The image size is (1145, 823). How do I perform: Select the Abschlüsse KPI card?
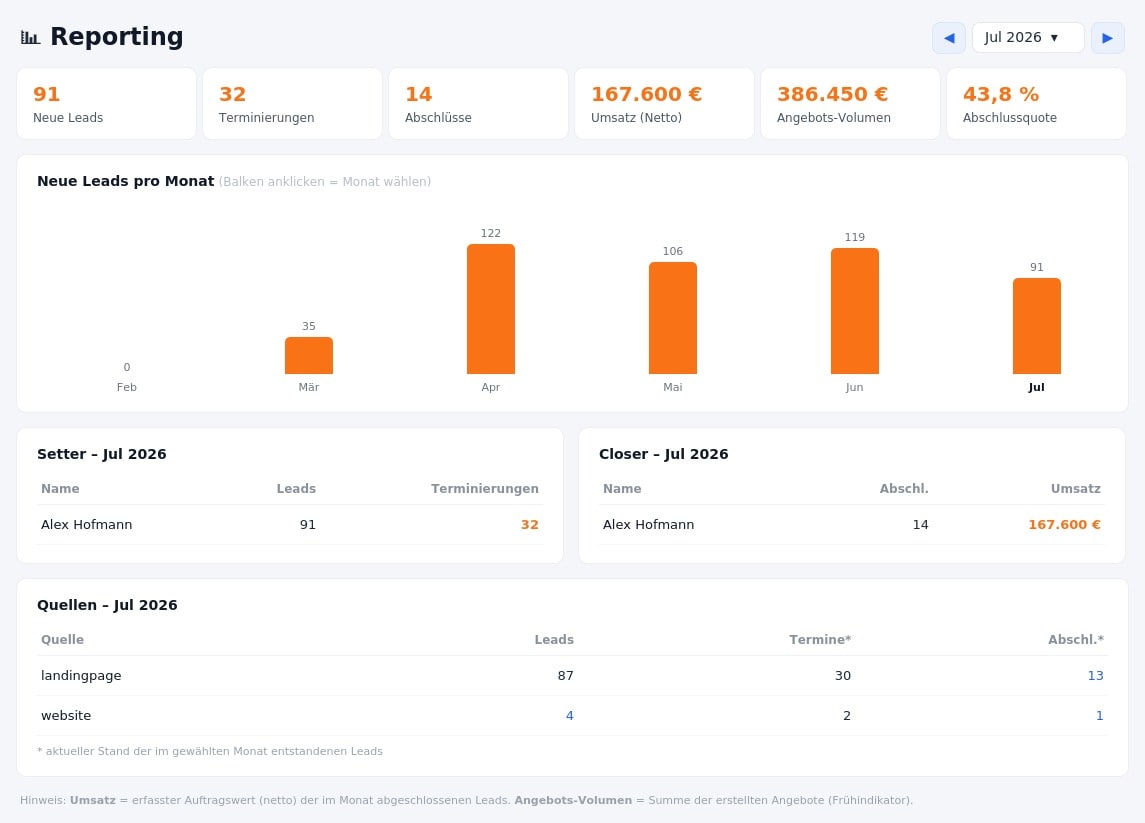tap(478, 104)
